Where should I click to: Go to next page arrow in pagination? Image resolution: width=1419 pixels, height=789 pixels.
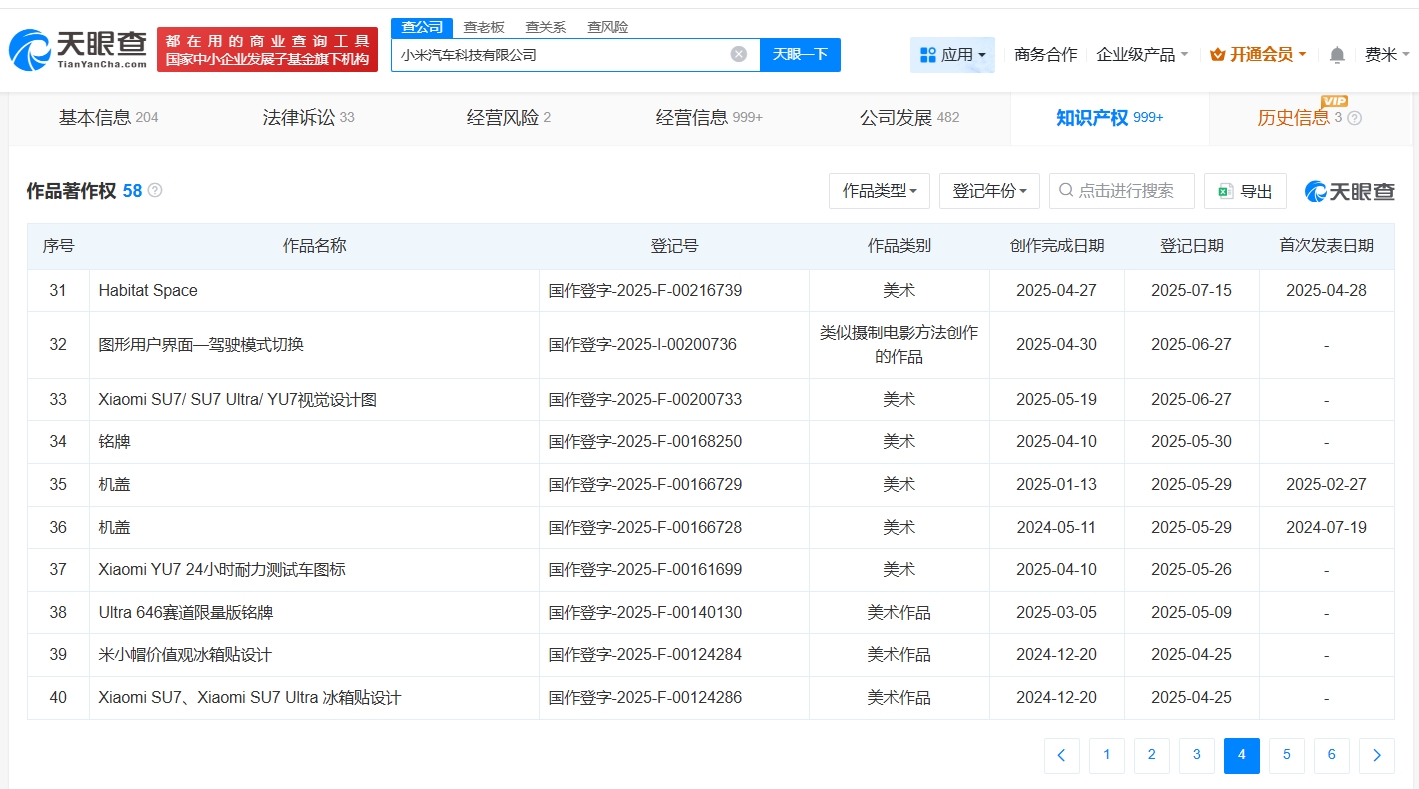[1376, 755]
